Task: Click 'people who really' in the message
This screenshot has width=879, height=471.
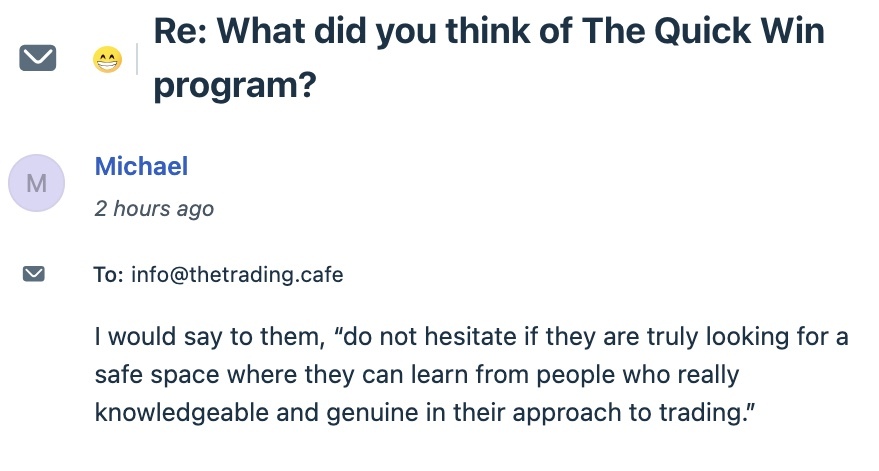Action: [638, 375]
